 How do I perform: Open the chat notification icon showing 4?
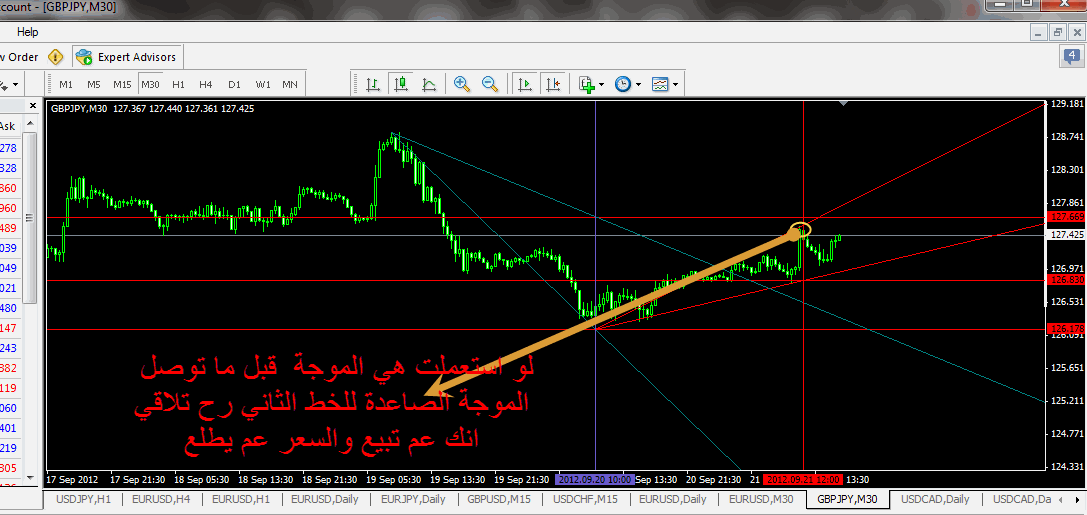[x=1072, y=57]
